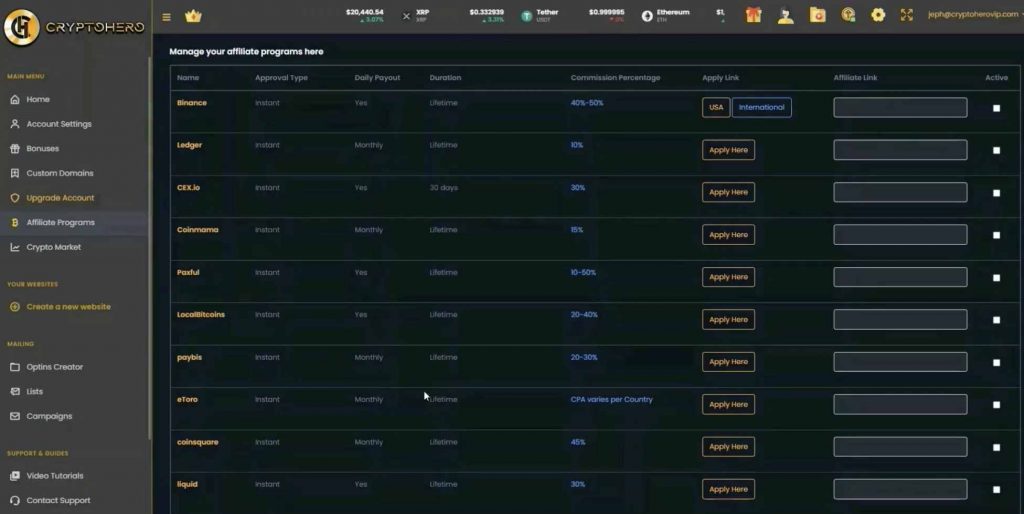The height and width of the screenshot is (514, 1024).
Task: Click the Ledger affiliate link field
Action: (900, 150)
